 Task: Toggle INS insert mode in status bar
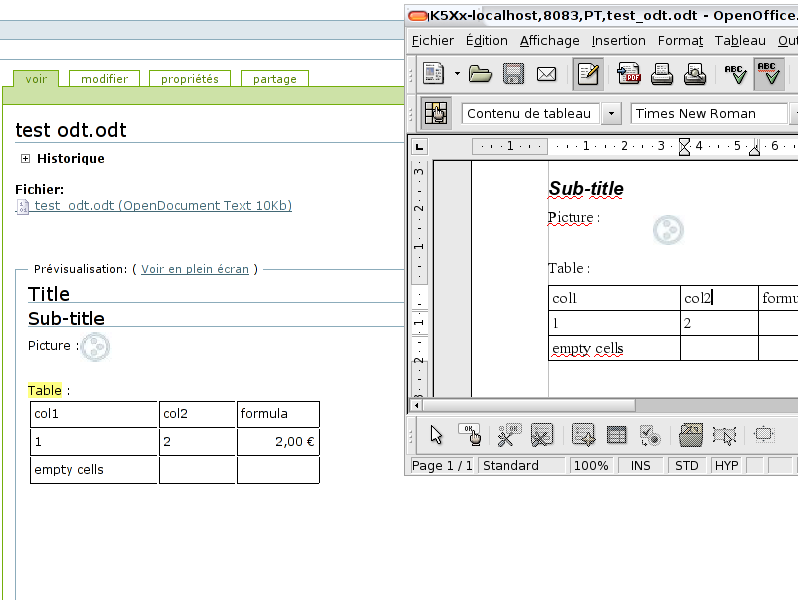pos(640,466)
